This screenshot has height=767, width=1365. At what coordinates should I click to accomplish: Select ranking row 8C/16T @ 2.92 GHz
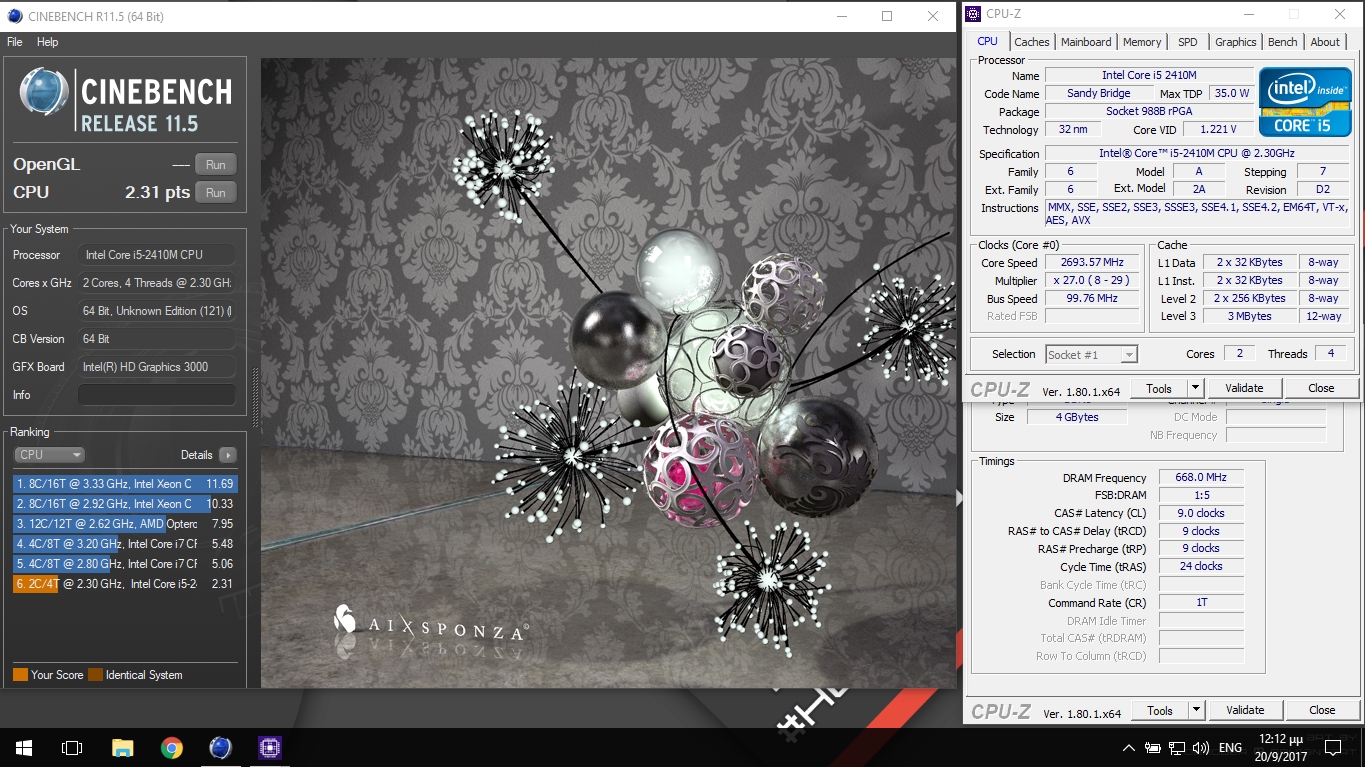click(125, 504)
